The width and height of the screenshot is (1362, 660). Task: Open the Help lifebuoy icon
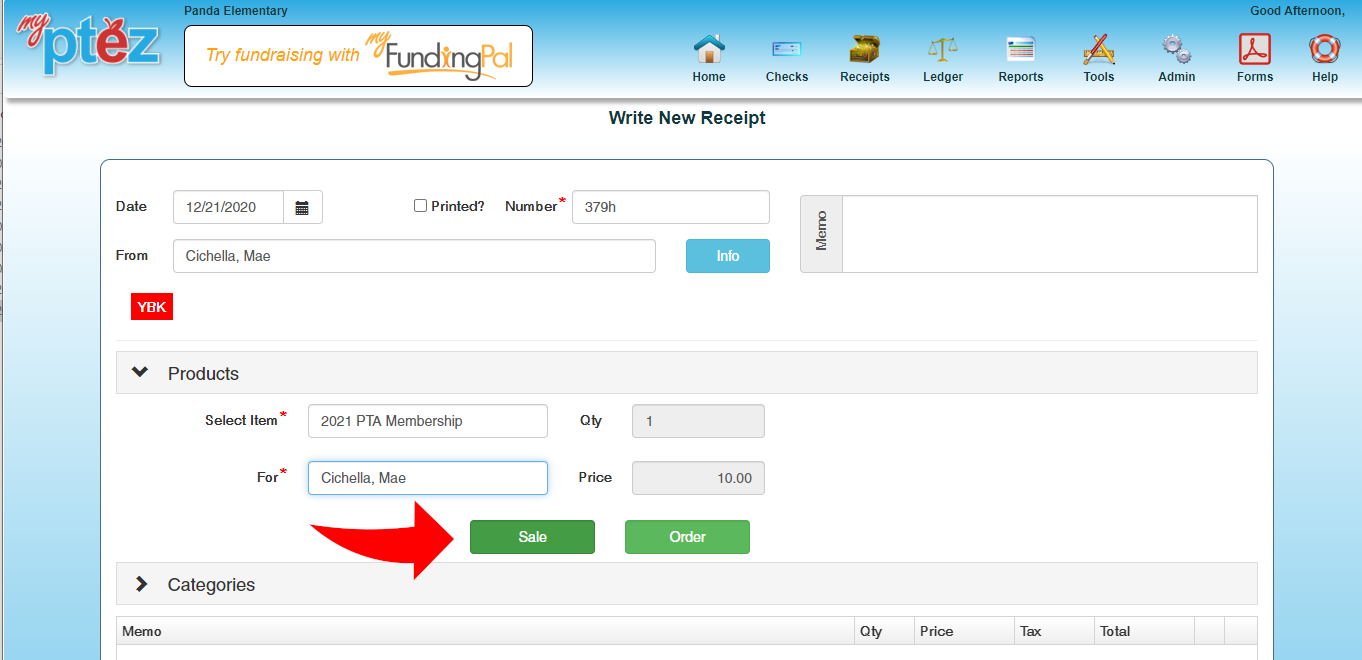(1324, 49)
